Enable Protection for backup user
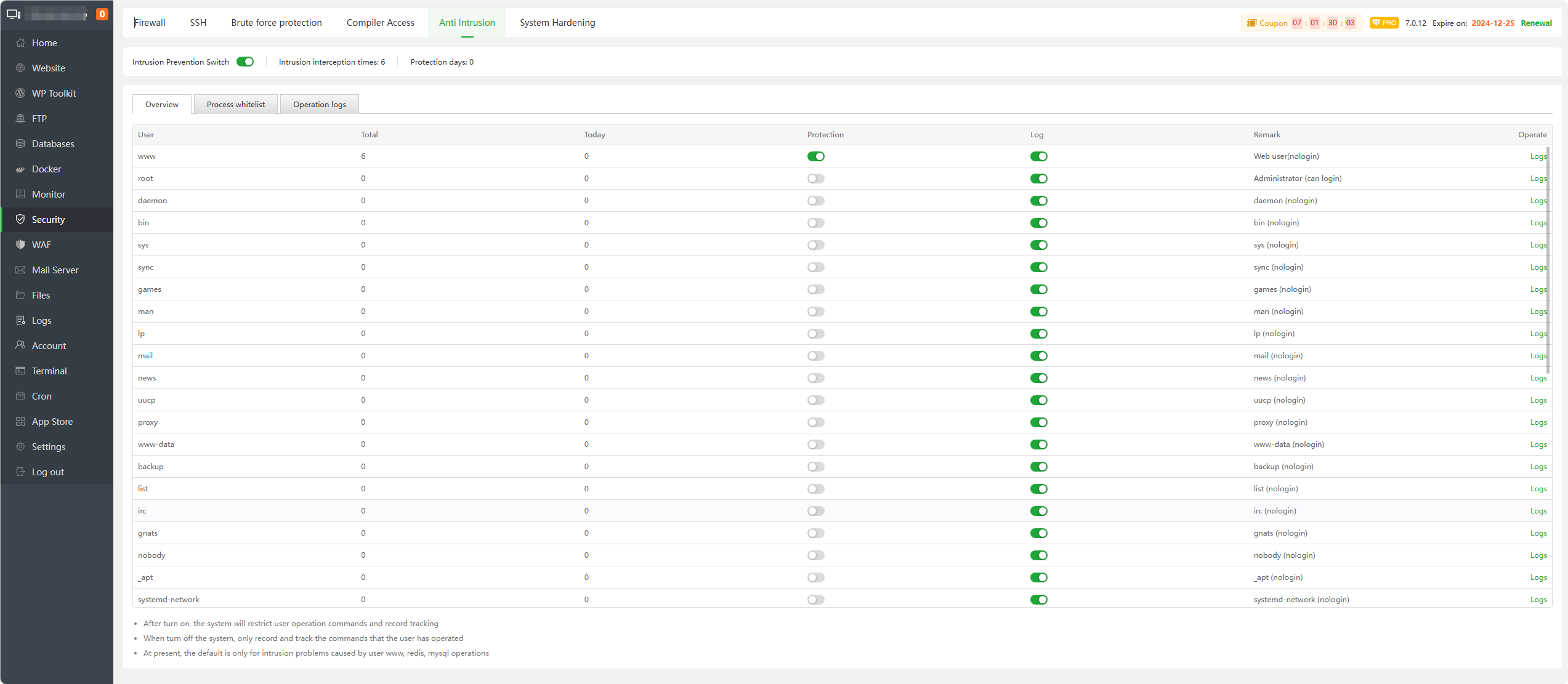This screenshot has height=684, width=1568. pos(816,467)
